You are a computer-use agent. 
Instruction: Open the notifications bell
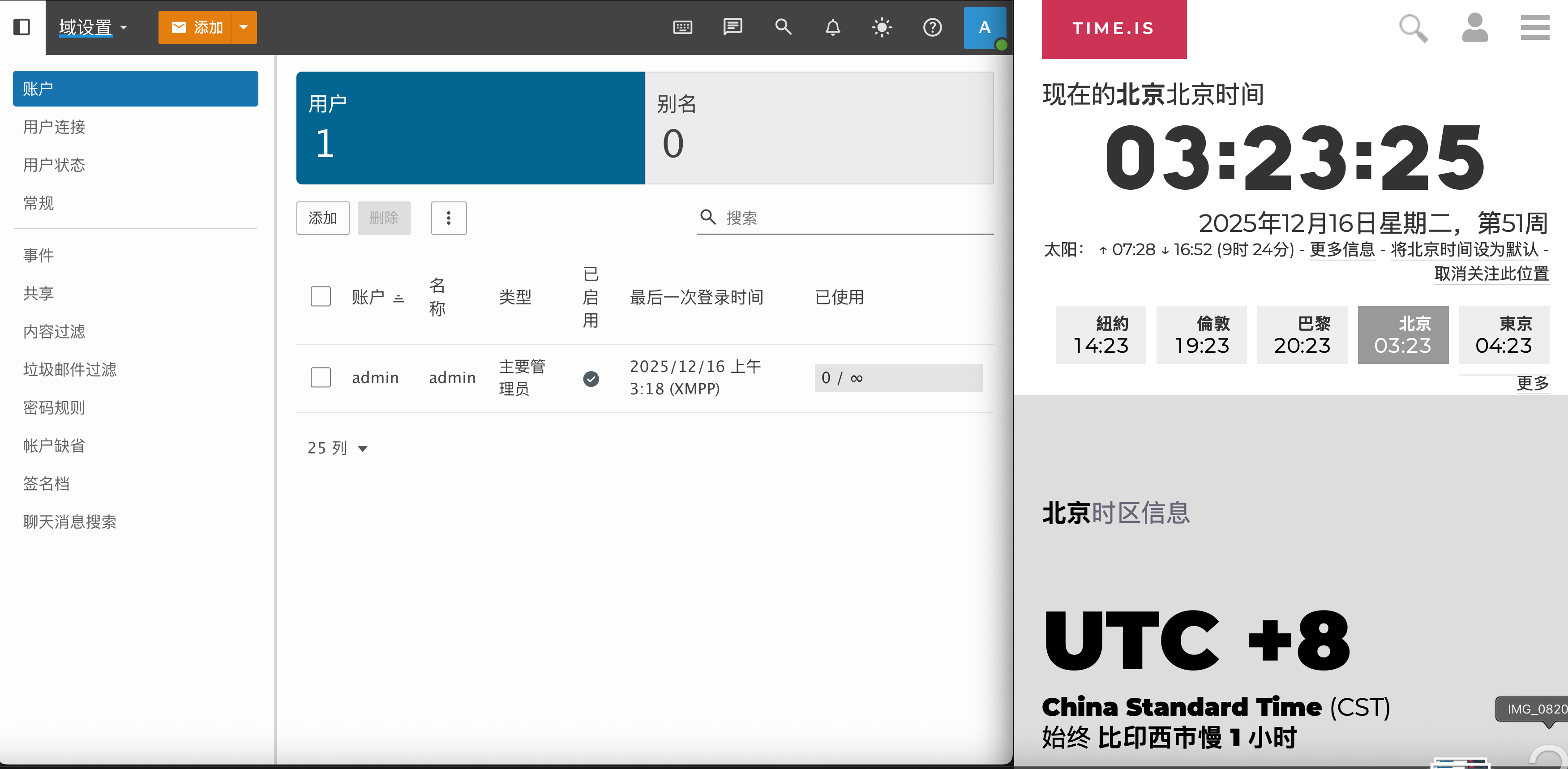[833, 27]
